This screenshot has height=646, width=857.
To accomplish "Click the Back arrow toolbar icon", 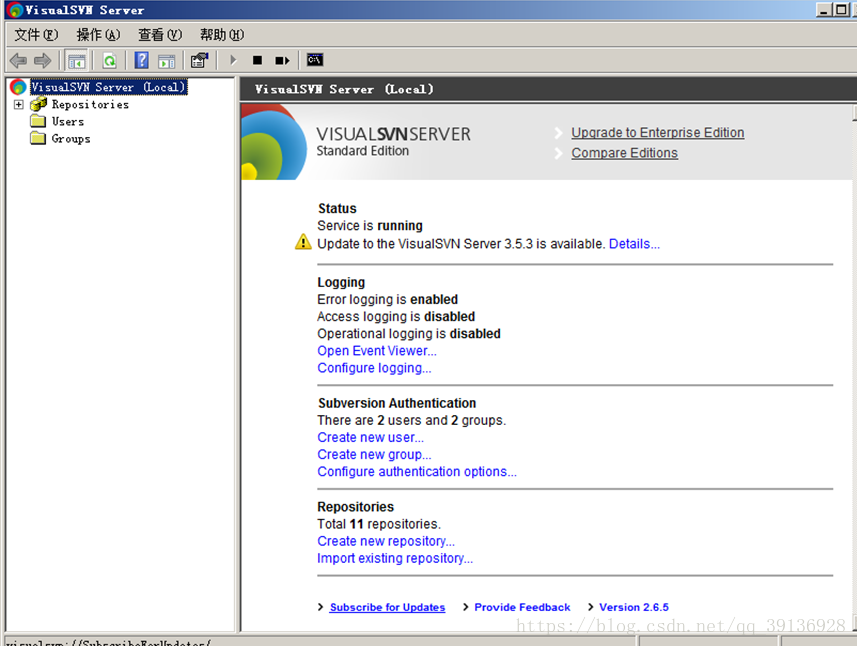I will click(x=18, y=60).
